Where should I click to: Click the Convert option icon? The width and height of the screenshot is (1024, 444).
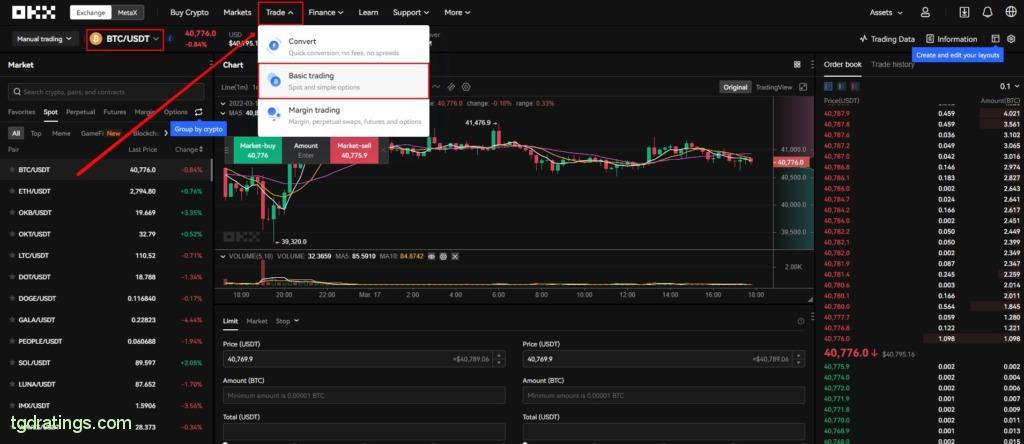coord(274,45)
